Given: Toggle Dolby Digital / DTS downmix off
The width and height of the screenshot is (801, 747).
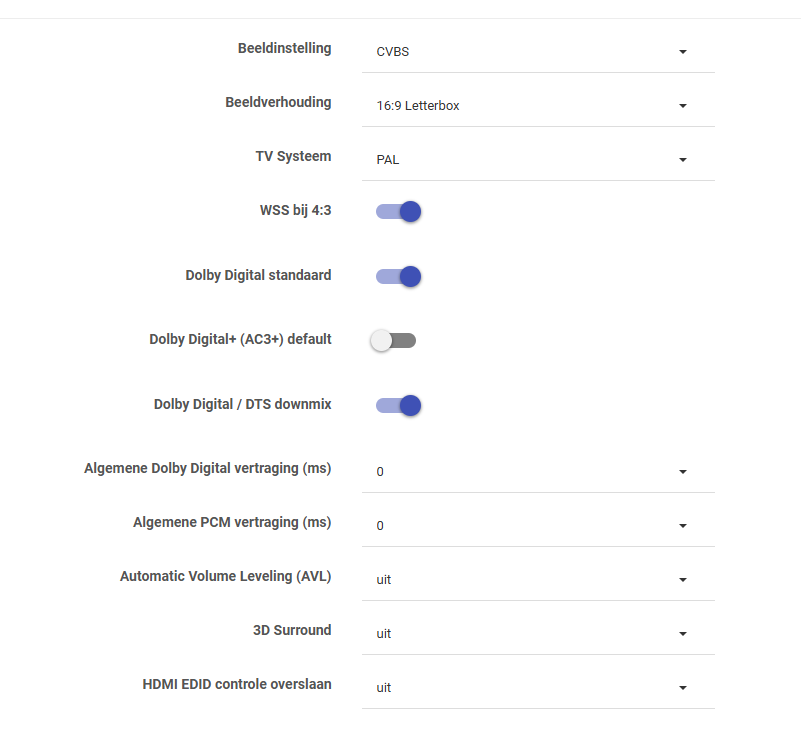Looking at the screenshot, I should (398, 406).
